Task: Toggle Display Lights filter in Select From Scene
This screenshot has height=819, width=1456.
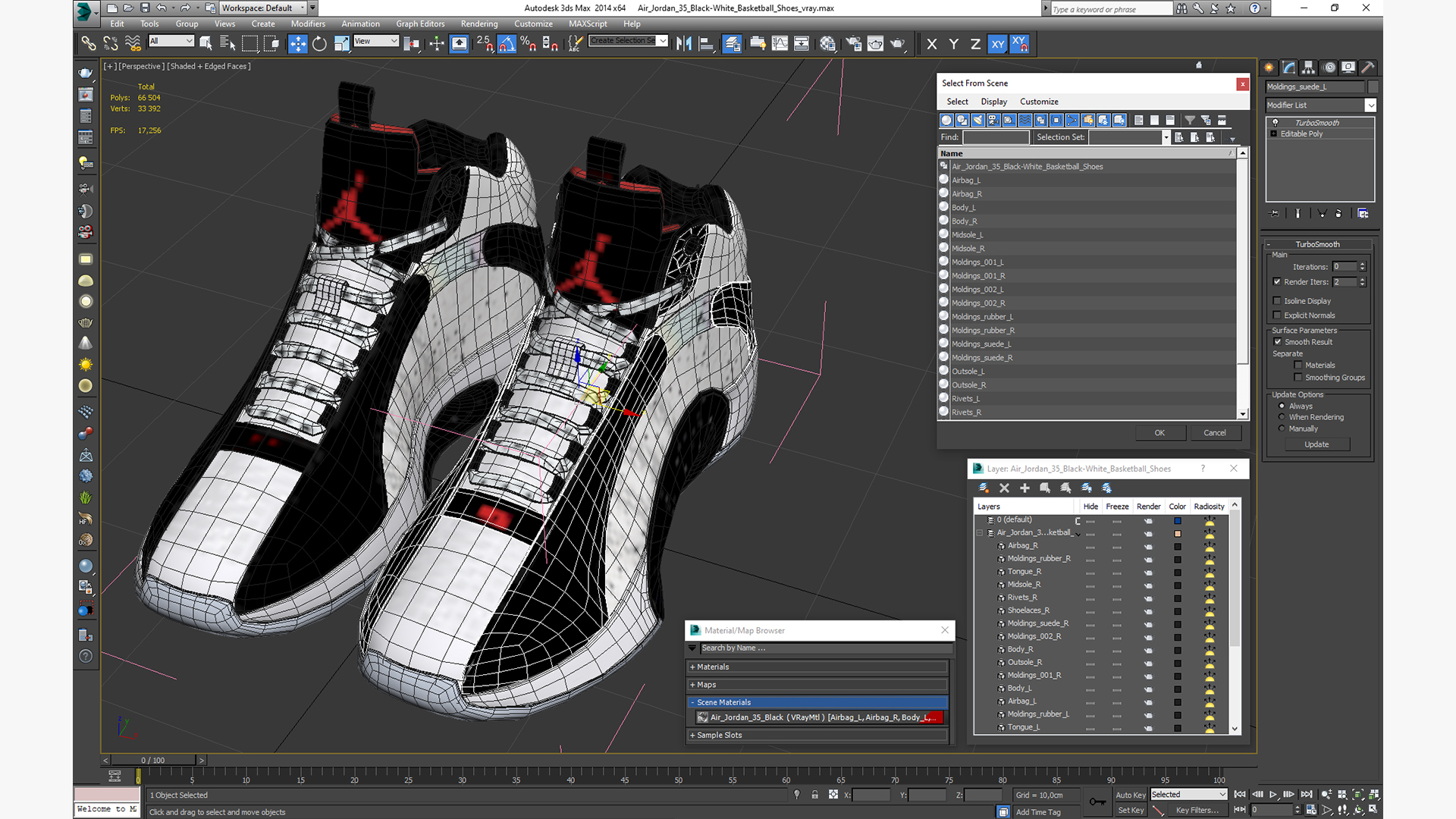Action: [977, 121]
